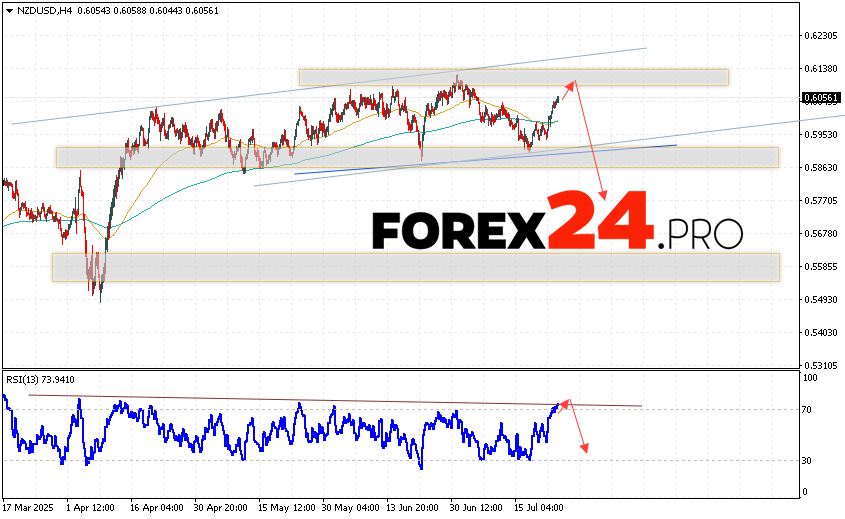Select the price axis label 0.53105
Screen dimensions: 845x519
point(821,365)
